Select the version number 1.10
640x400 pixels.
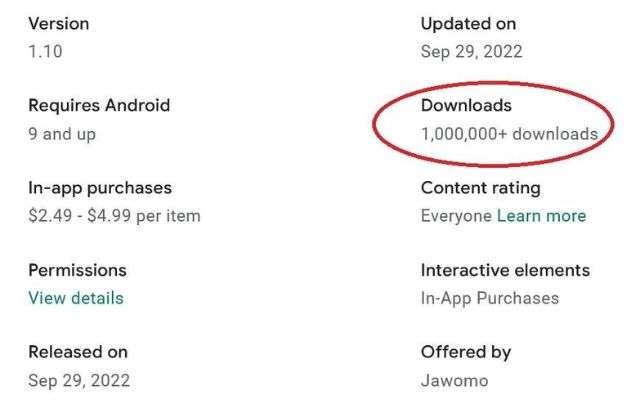[x=45, y=51]
